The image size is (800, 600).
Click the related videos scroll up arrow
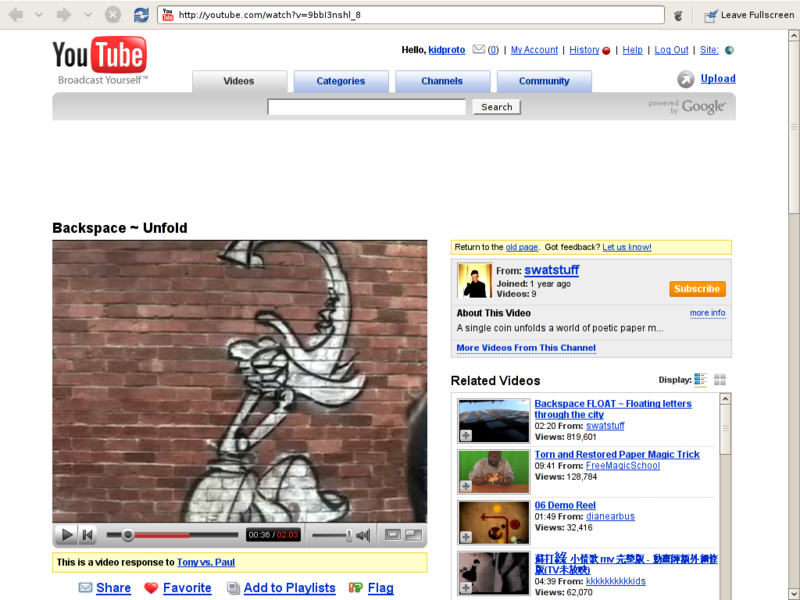coord(725,399)
